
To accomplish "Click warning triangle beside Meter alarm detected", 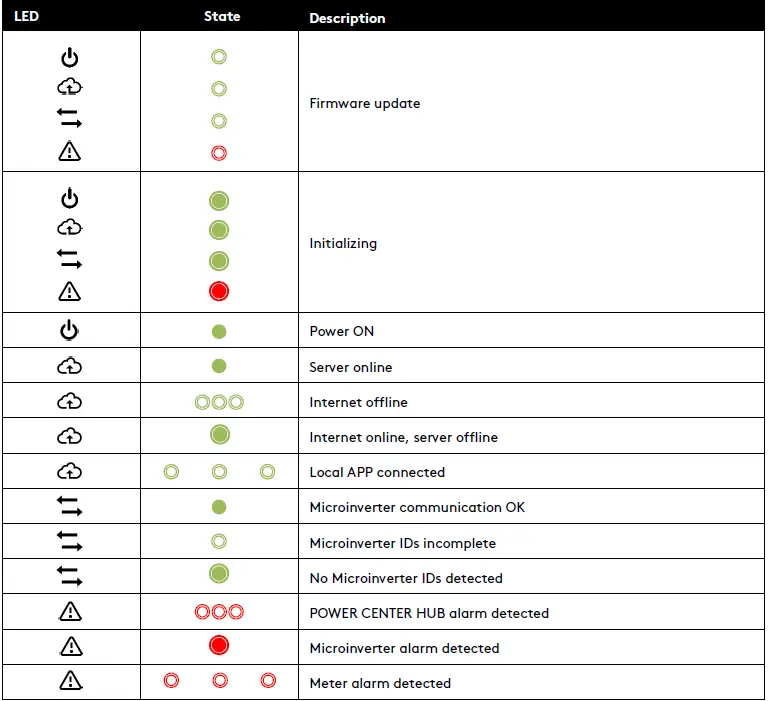I will tap(70, 682).
